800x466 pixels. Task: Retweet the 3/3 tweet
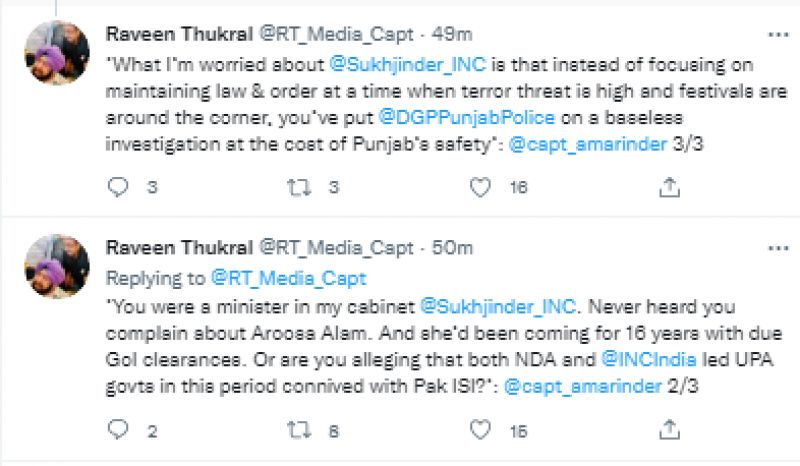pyautogui.click(x=297, y=187)
